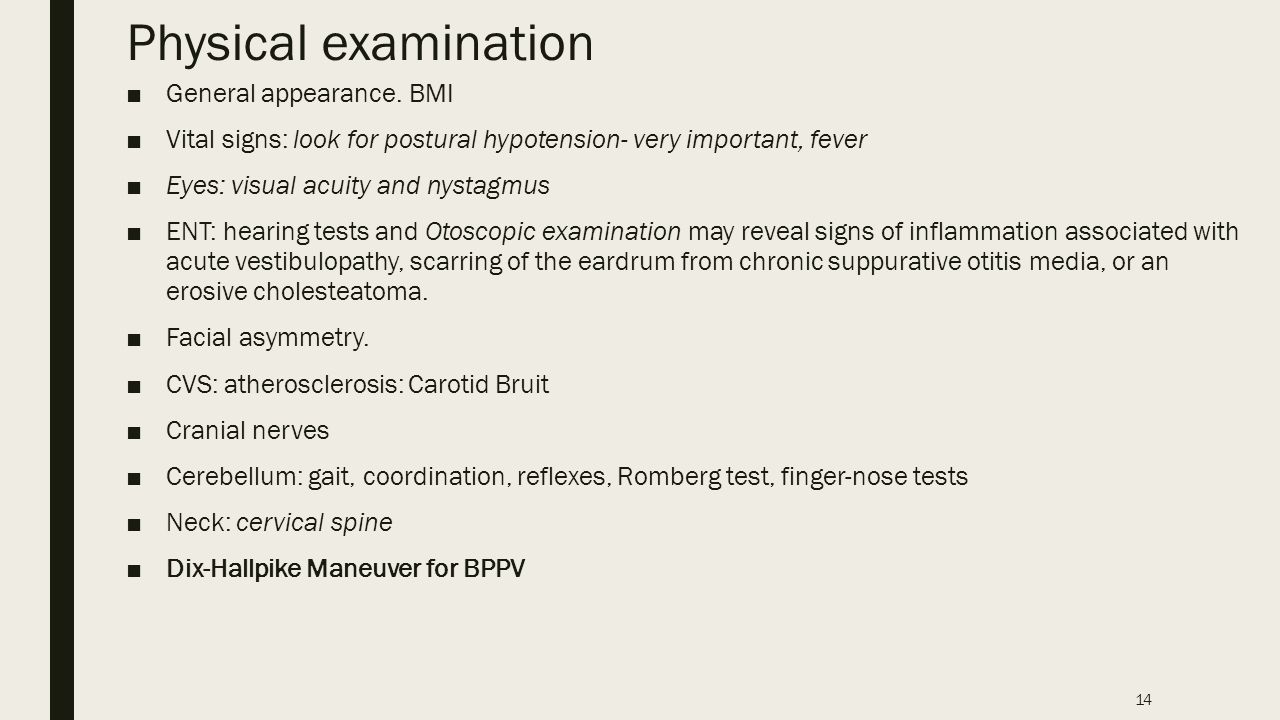Click the Facial asymmetry bullet text
Image resolution: width=1280 pixels, height=720 pixels.
(268, 340)
